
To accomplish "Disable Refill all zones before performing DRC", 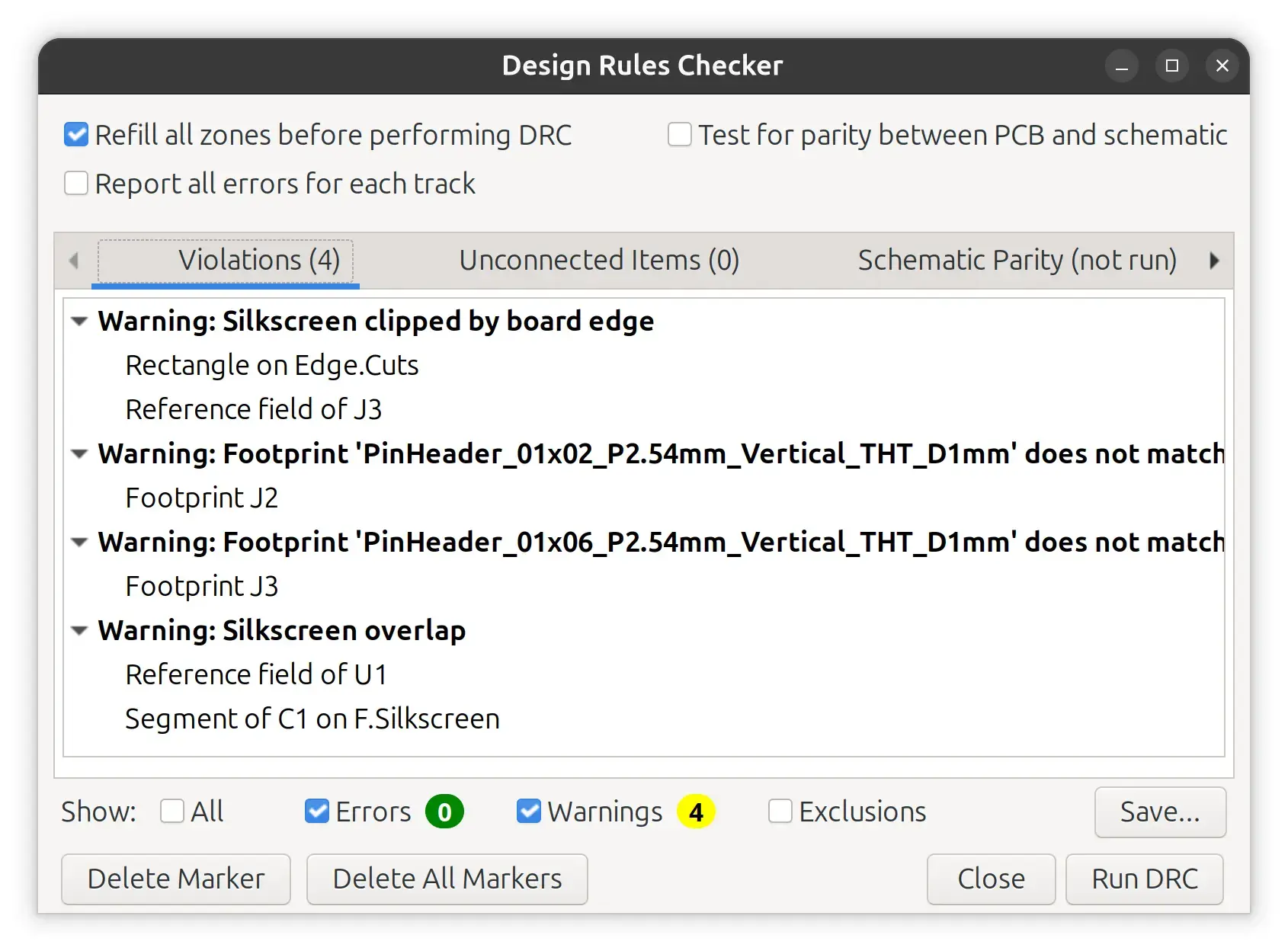I will tap(76, 135).
